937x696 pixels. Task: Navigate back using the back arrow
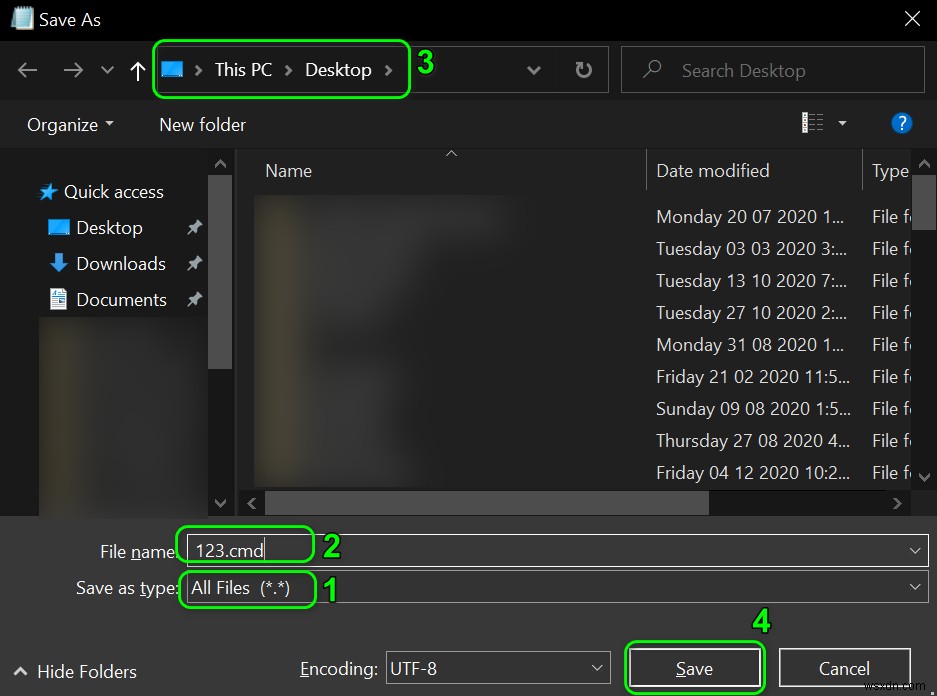coord(27,70)
